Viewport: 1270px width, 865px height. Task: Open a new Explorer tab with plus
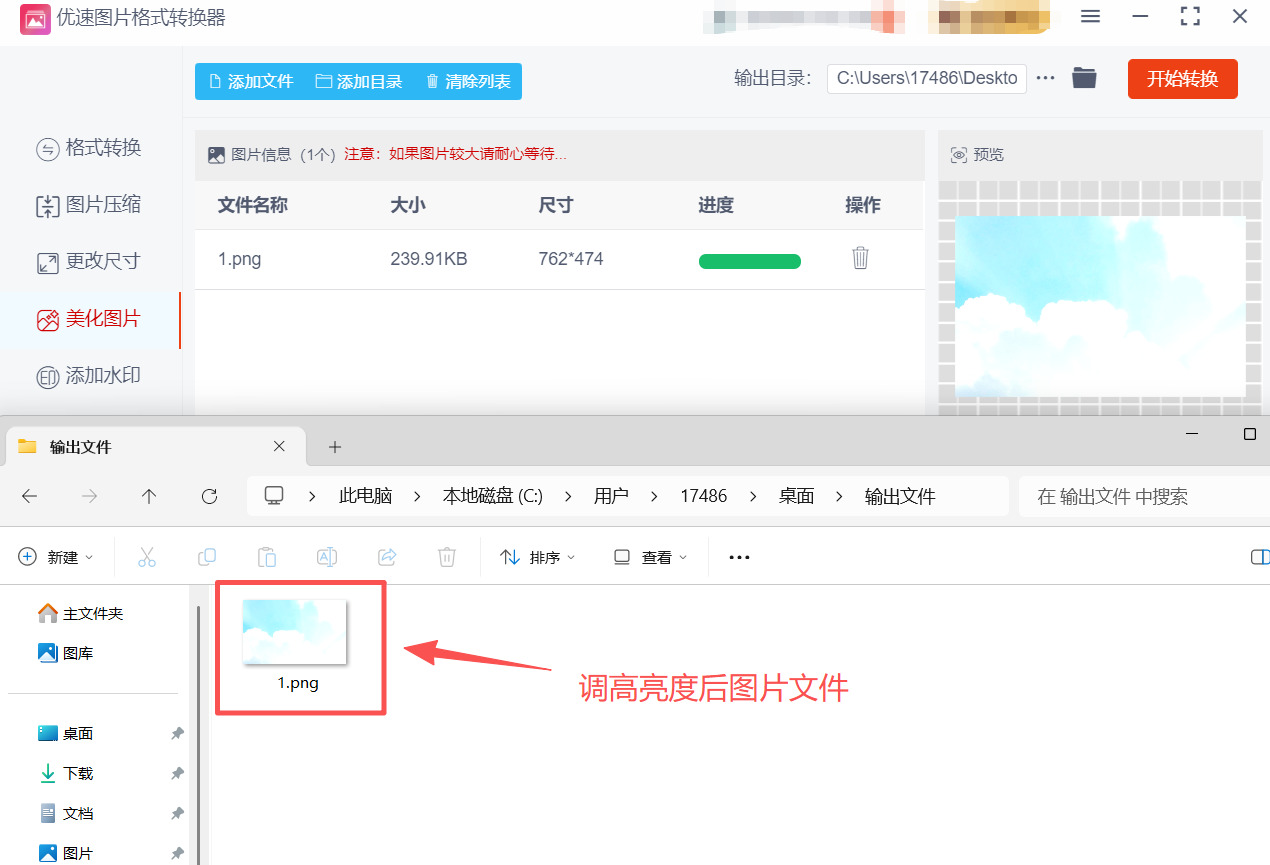(335, 447)
